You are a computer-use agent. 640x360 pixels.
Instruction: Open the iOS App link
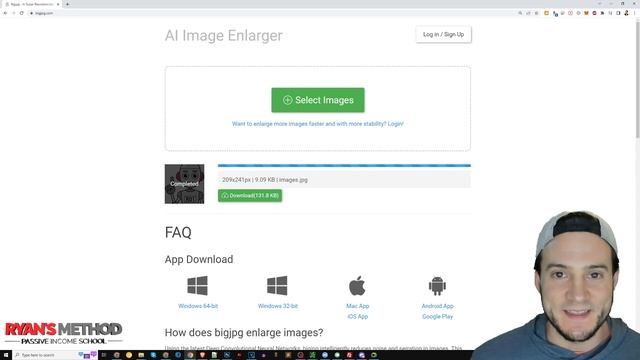358,317
